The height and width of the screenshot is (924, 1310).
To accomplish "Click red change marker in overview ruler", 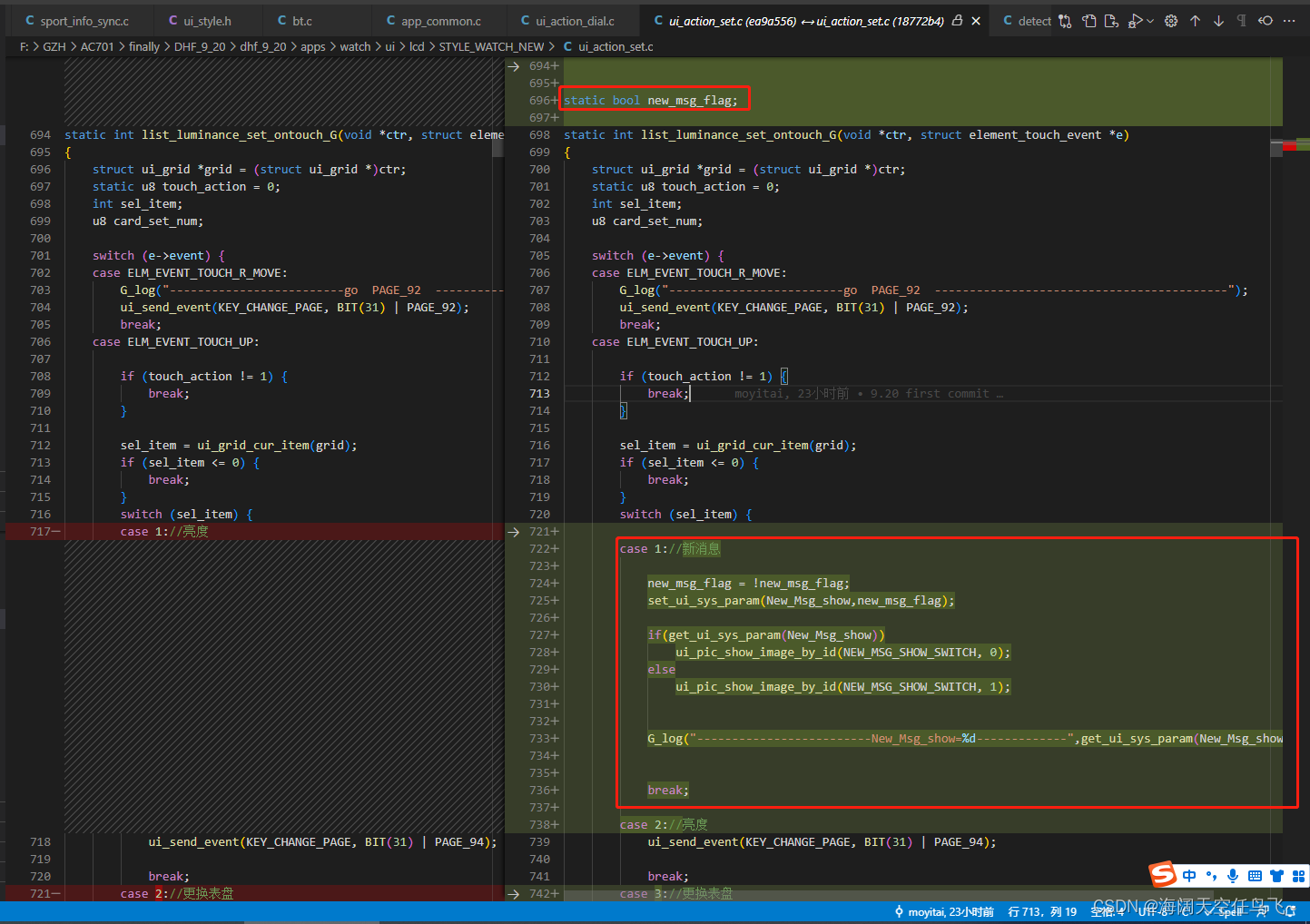I will point(1289,146).
